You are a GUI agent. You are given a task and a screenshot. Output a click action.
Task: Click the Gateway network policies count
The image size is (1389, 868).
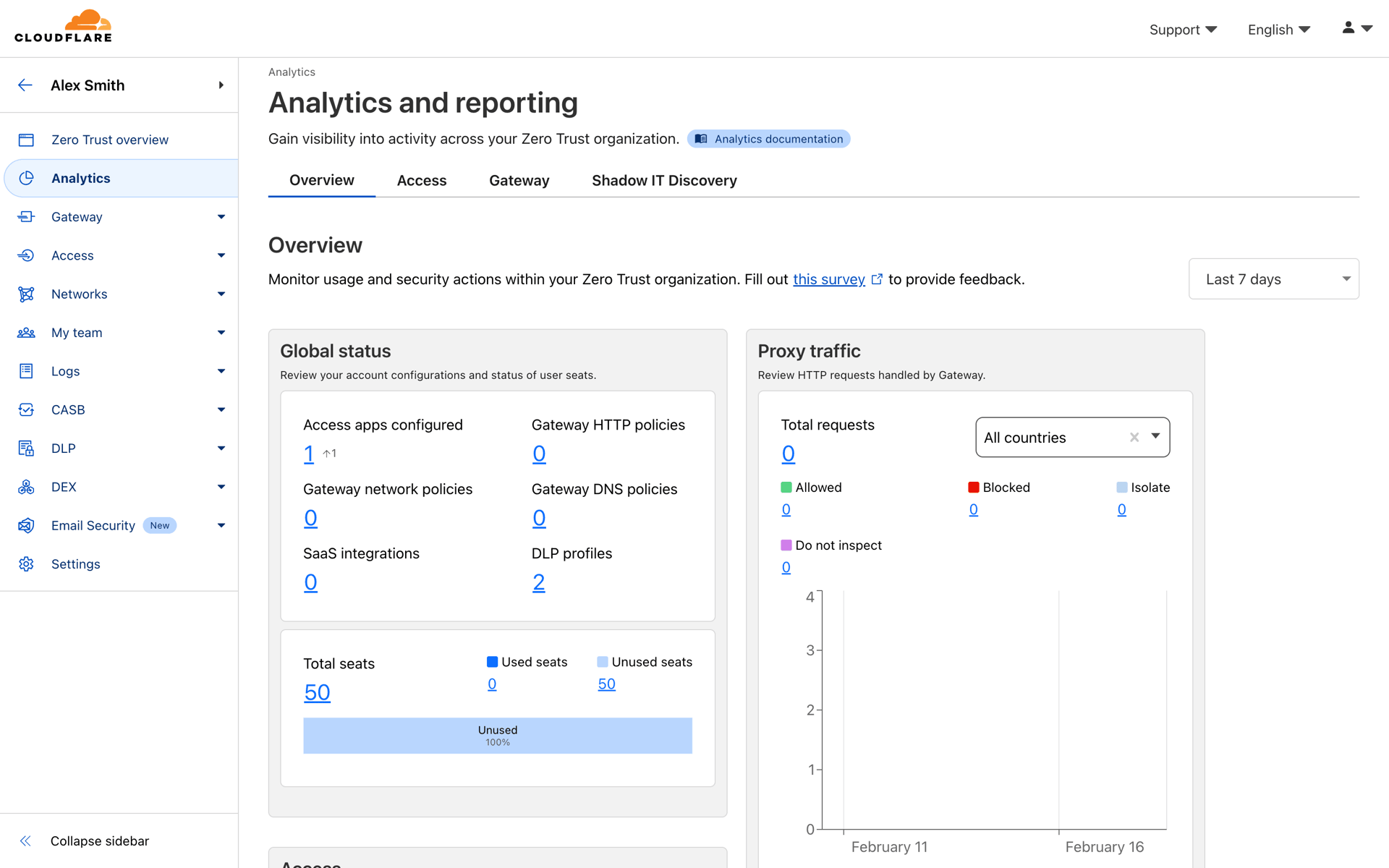click(x=310, y=518)
